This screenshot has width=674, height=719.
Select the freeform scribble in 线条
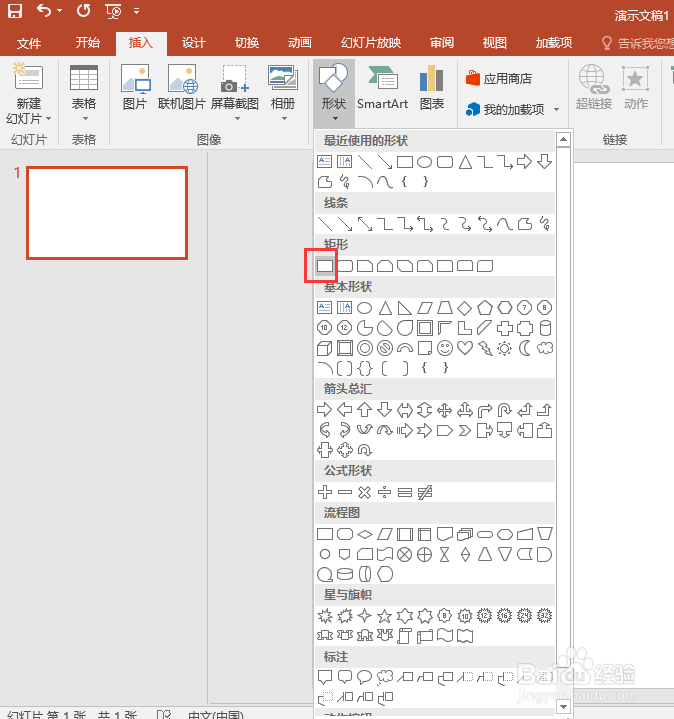[x=545, y=224]
